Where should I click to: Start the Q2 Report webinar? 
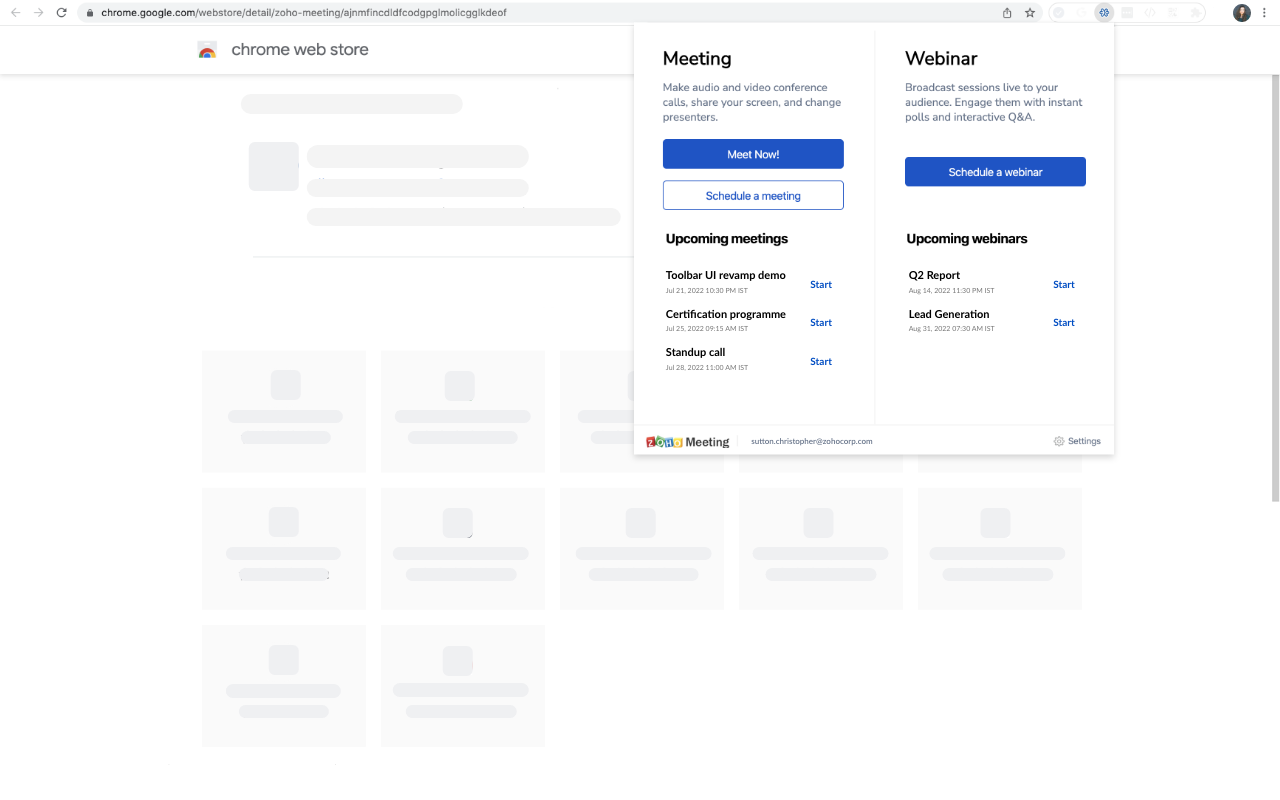pyautogui.click(x=1063, y=284)
